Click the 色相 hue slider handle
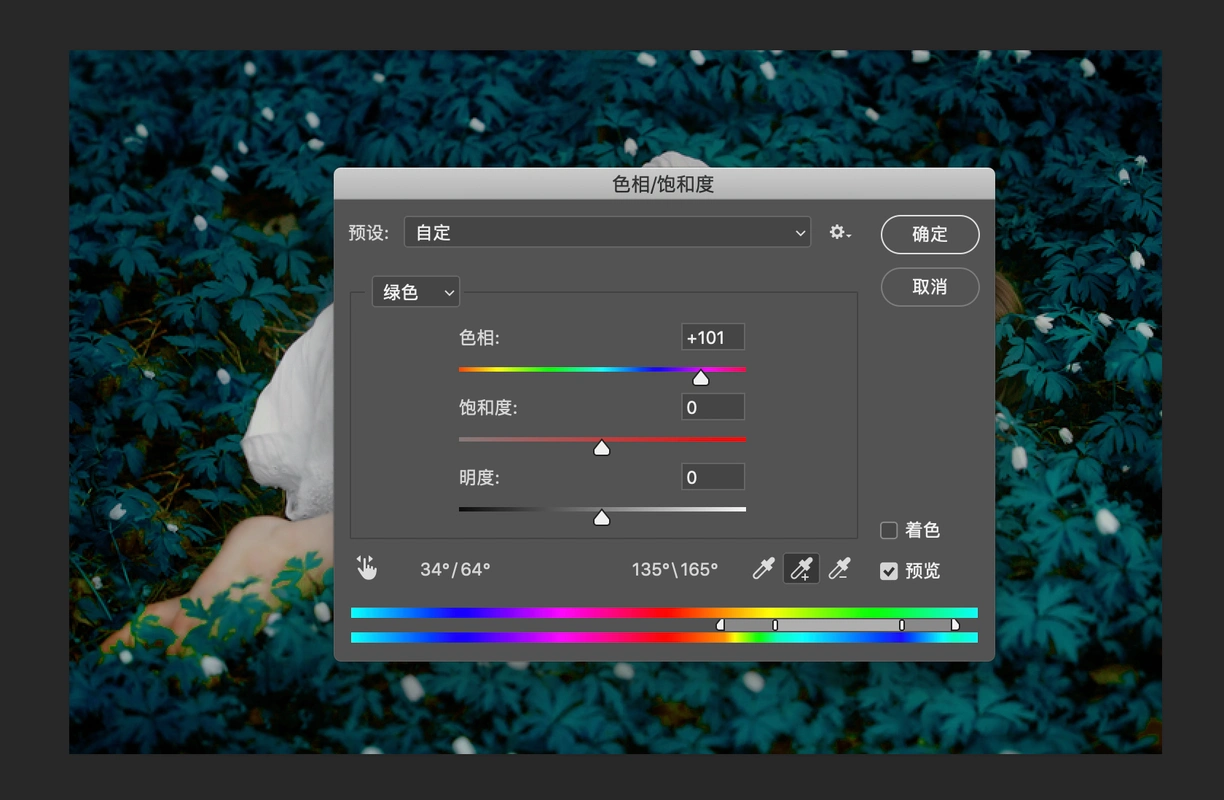The height and width of the screenshot is (800, 1224). click(x=701, y=377)
